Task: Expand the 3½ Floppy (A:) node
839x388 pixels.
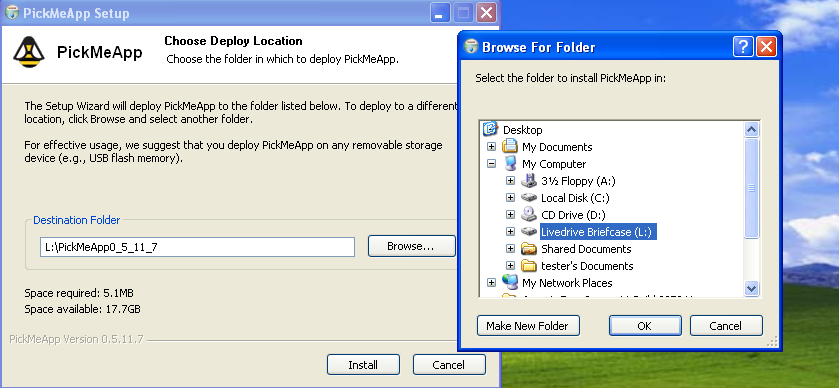Action: pyautogui.click(x=510, y=181)
